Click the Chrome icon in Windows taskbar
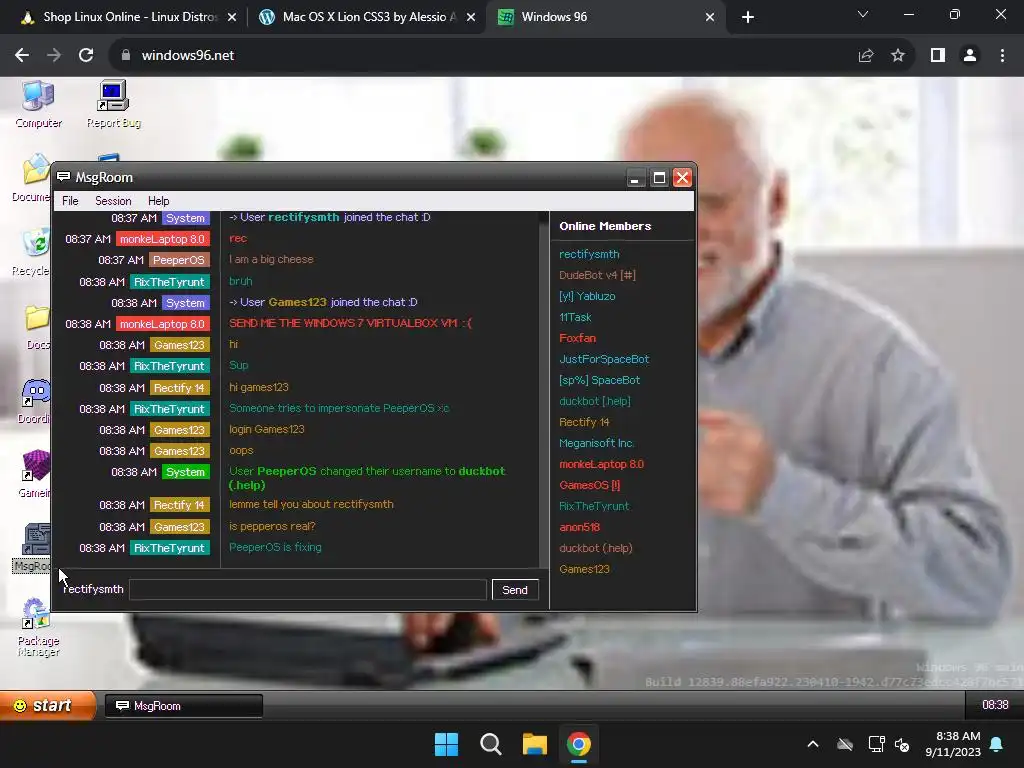 579,744
